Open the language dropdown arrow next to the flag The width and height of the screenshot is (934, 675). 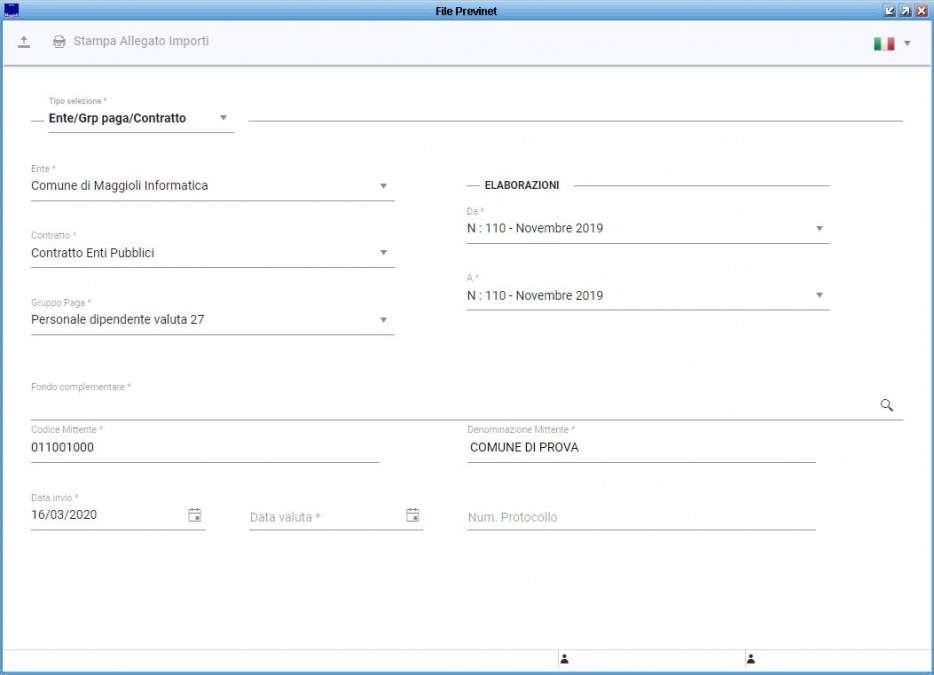pyautogui.click(x=907, y=43)
